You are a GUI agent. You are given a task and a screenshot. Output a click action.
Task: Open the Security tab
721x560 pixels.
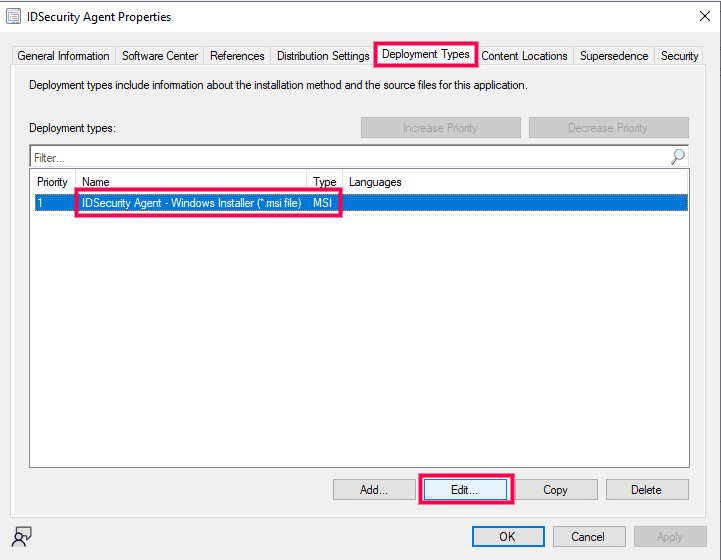point(679,56)
